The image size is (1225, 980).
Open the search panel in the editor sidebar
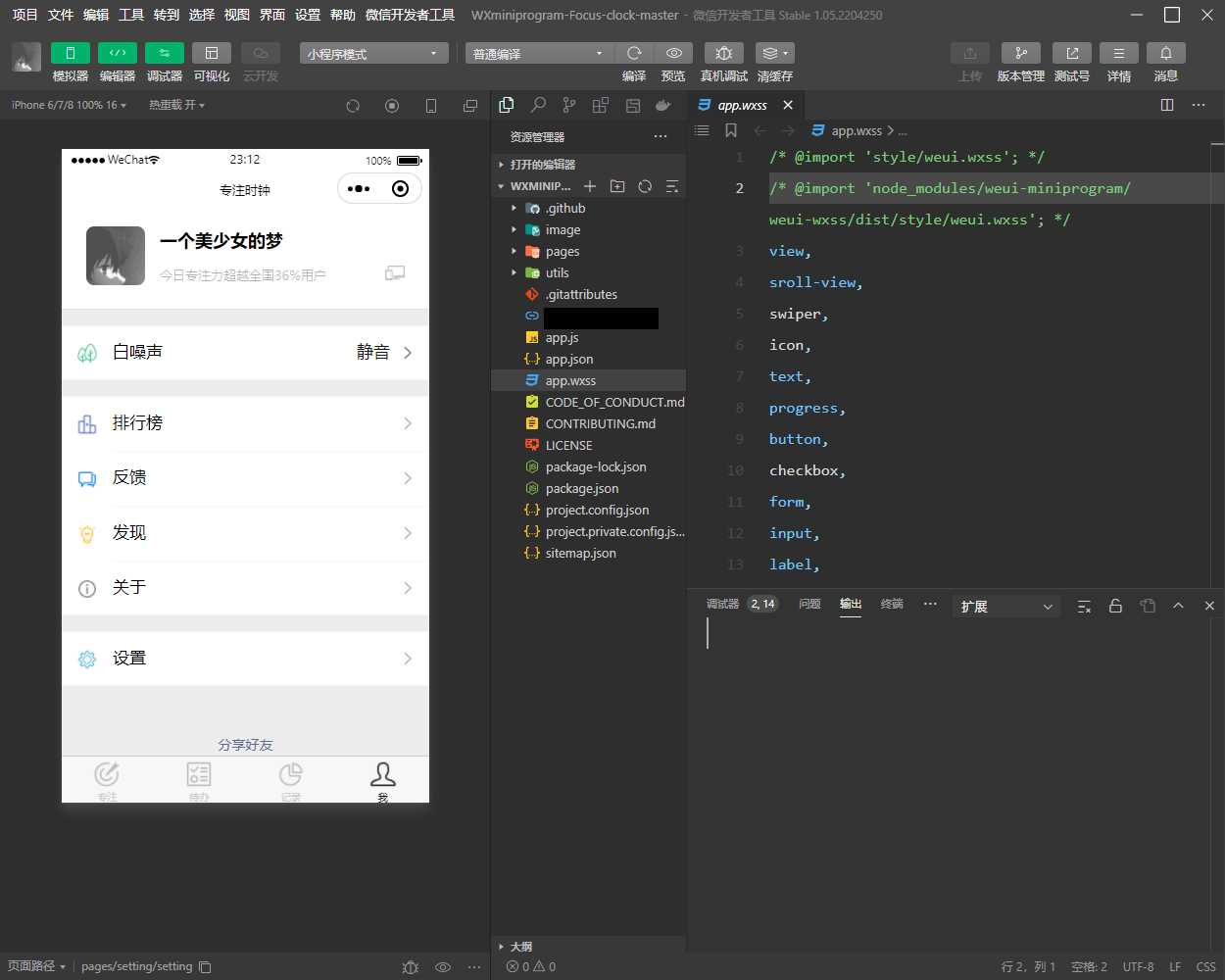pos(536,104)
